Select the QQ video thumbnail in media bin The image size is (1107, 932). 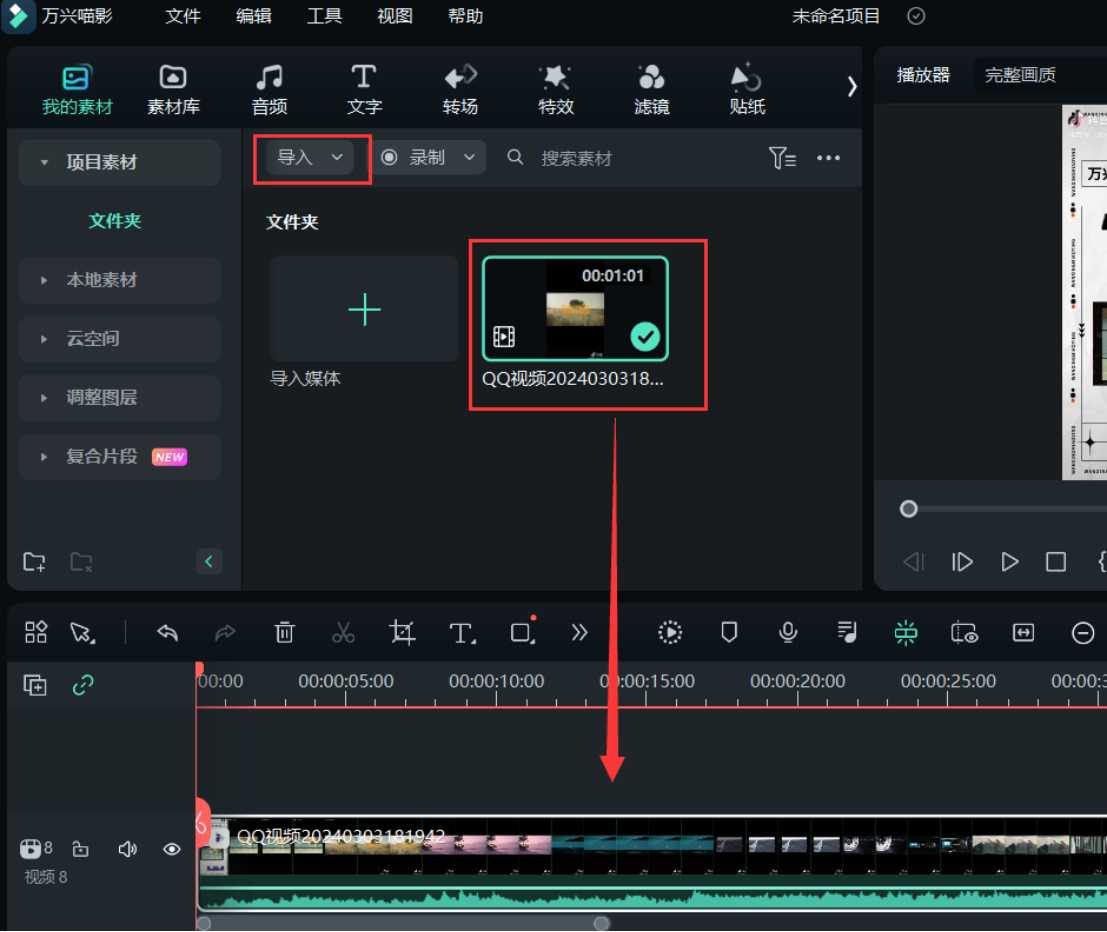575,310
